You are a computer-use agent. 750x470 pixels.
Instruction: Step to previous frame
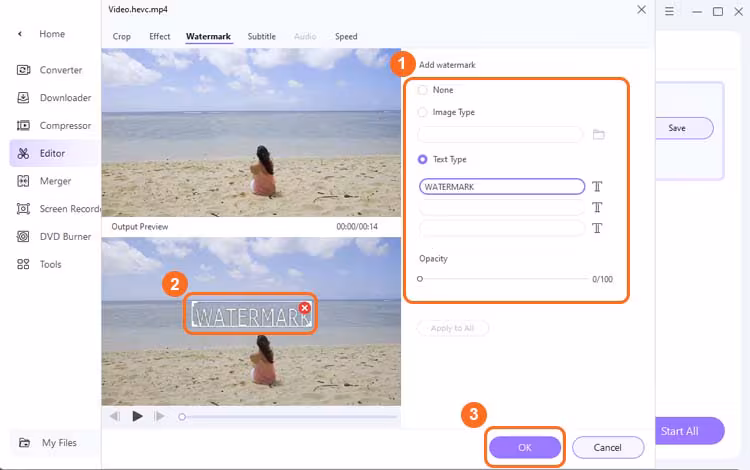click(115, 416)
